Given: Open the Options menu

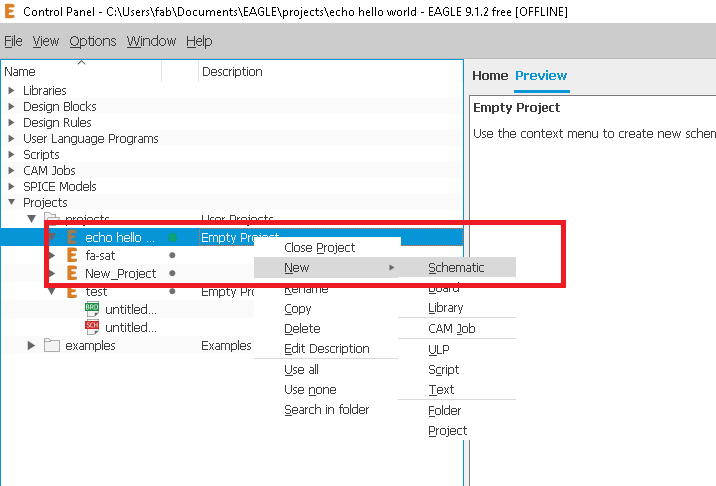Looking at the screenshot, I should pyautogui.click(x=93, y=41).
